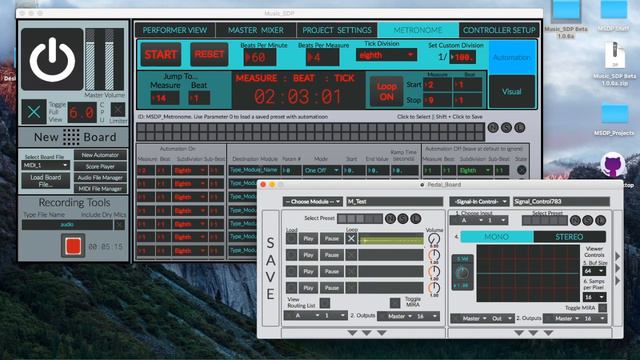Switch to the CONTROLLER SETUP tab
Image resolution: width=640 pixels, height=360 pixels.
pyautogui.click(x=499, y=30)
